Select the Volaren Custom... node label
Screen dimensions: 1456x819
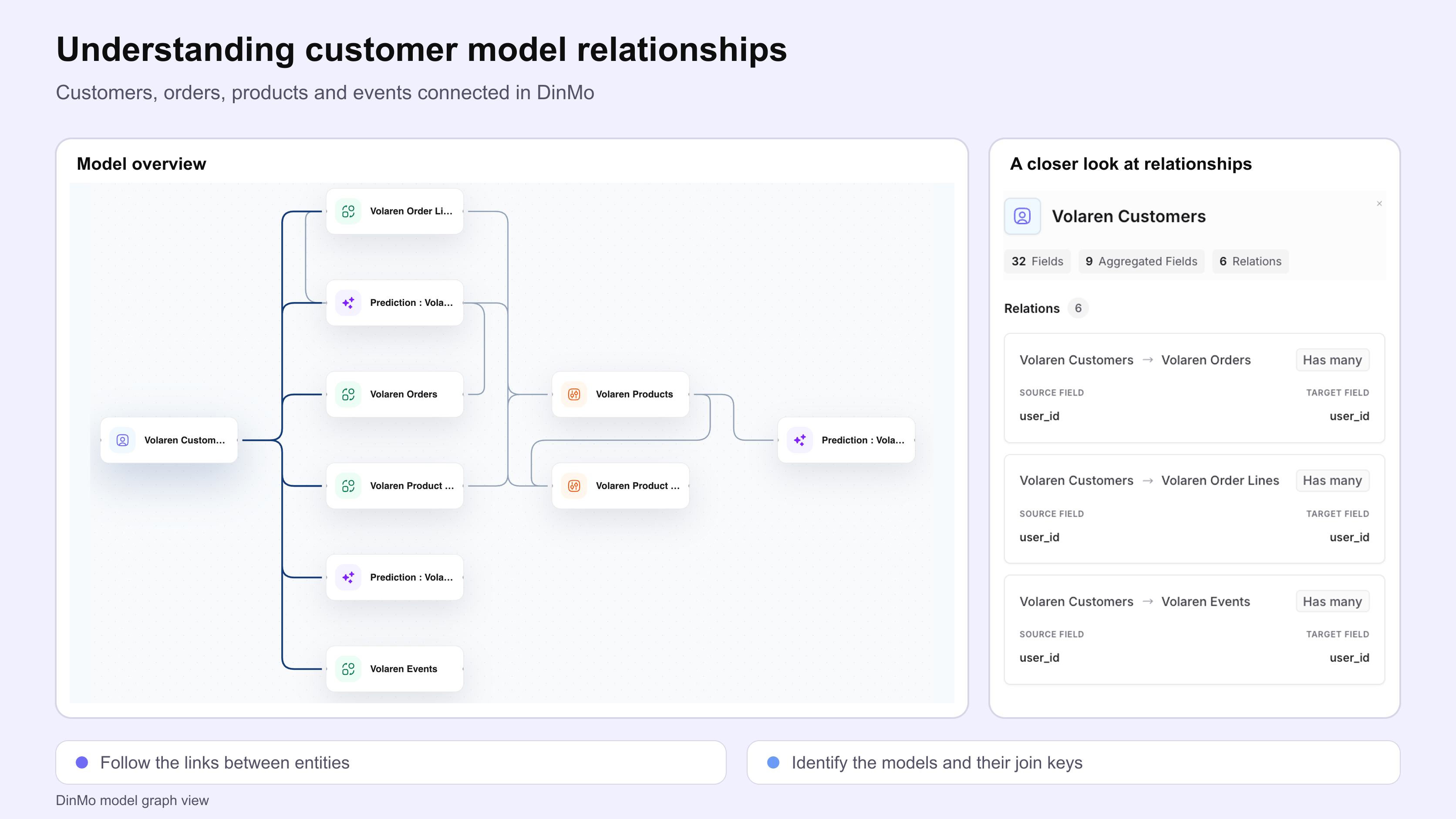(x=184, y=440)
